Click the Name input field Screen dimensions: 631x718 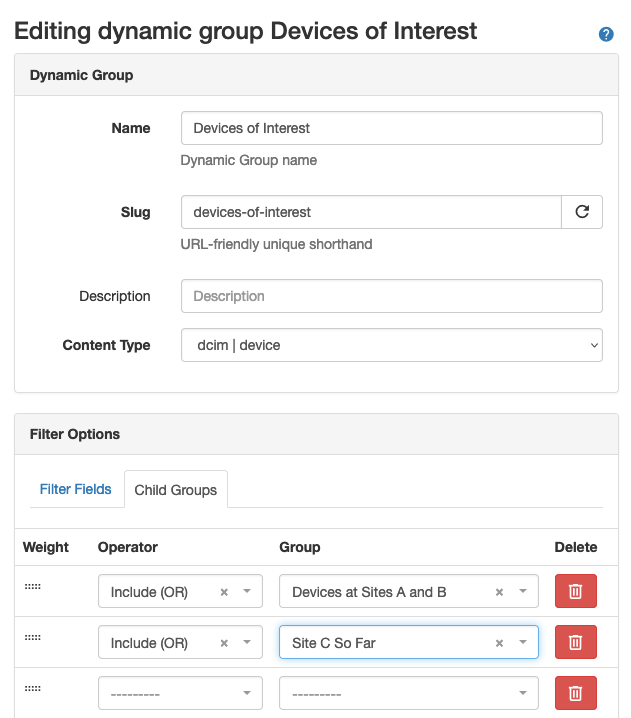(391, 128)
